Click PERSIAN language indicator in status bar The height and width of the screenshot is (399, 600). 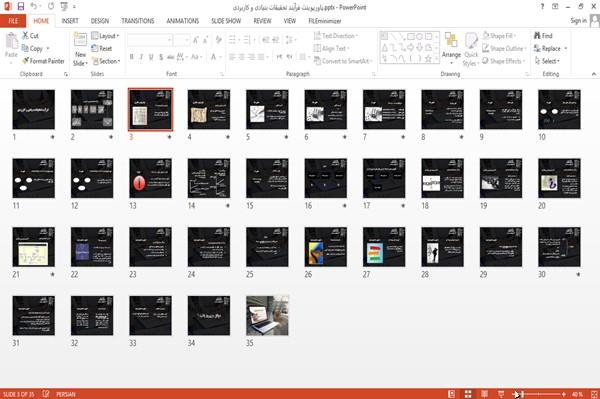click(66, 394)
